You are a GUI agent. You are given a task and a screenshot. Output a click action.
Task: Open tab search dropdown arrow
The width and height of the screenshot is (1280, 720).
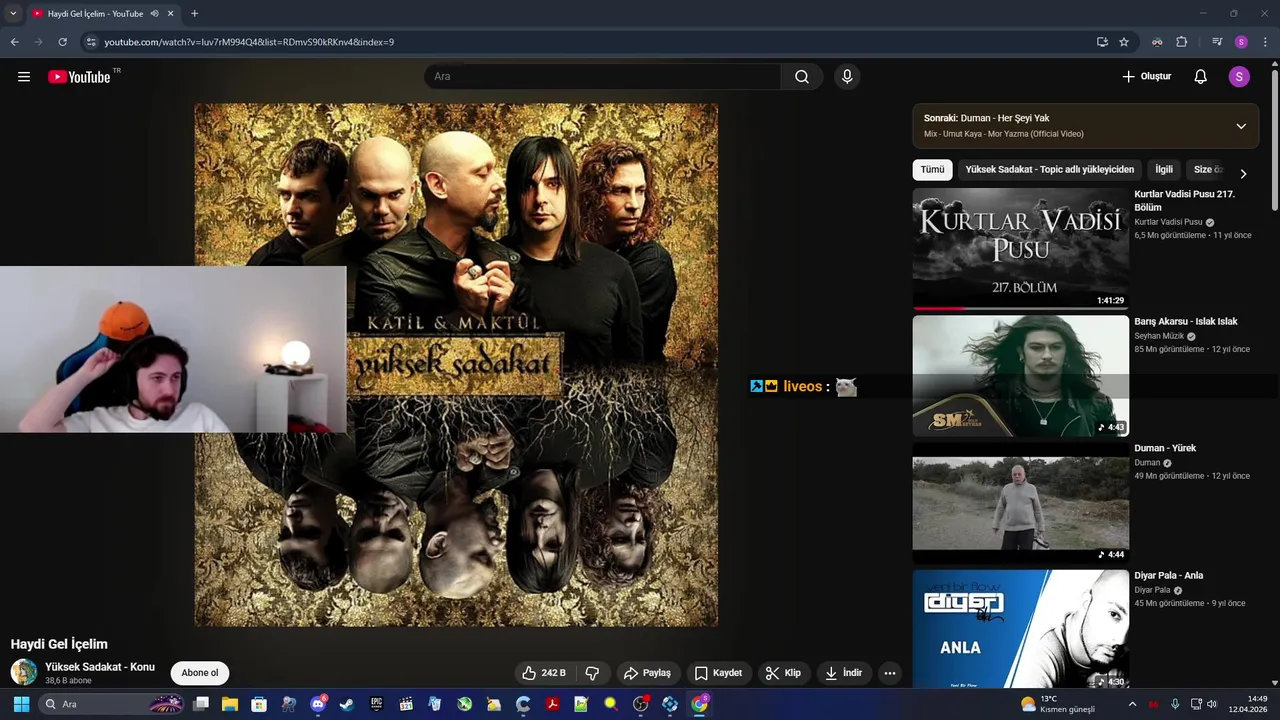point(13,14)
